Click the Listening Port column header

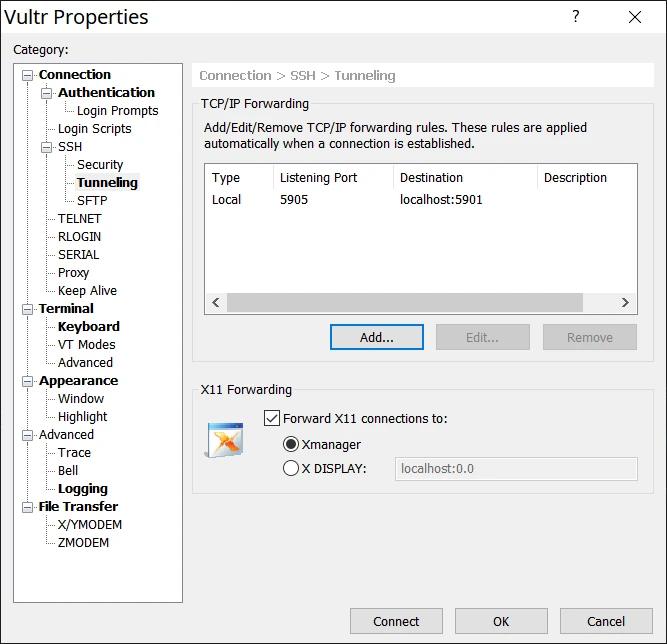(x=334, y=177)
